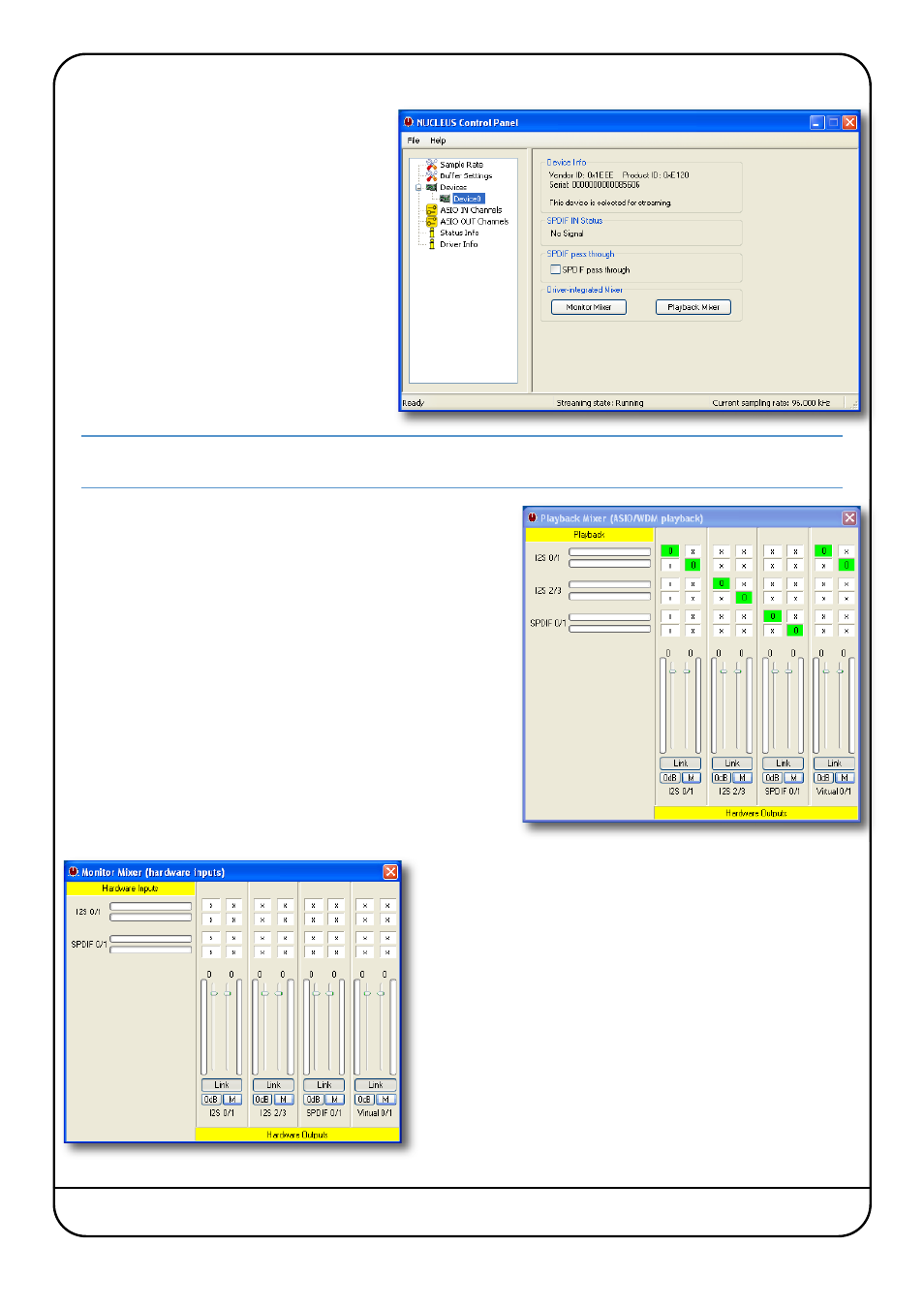Click Link under Playback Mixer I2S 0/1

click(681, 763)
